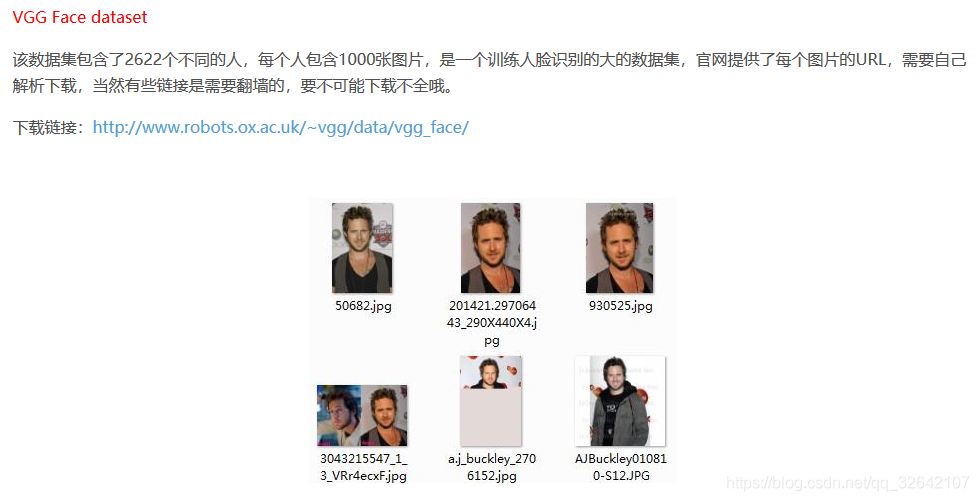Click the 201421.29706443_290X440X4.jpg file name
This screenshot has height=501, width=979.
492,323
